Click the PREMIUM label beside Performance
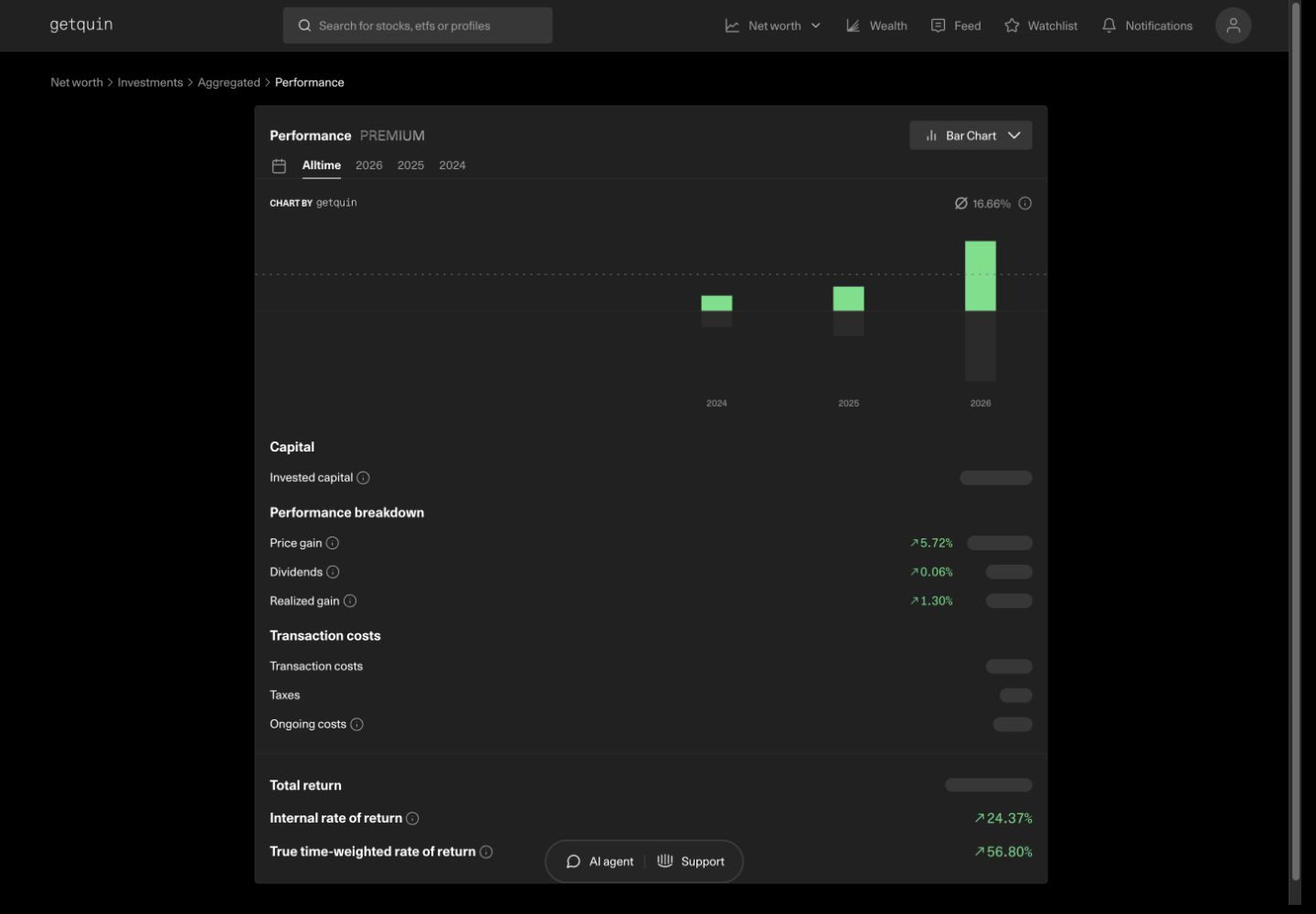Screen dimensions: 1316x914 click(392, 135)
